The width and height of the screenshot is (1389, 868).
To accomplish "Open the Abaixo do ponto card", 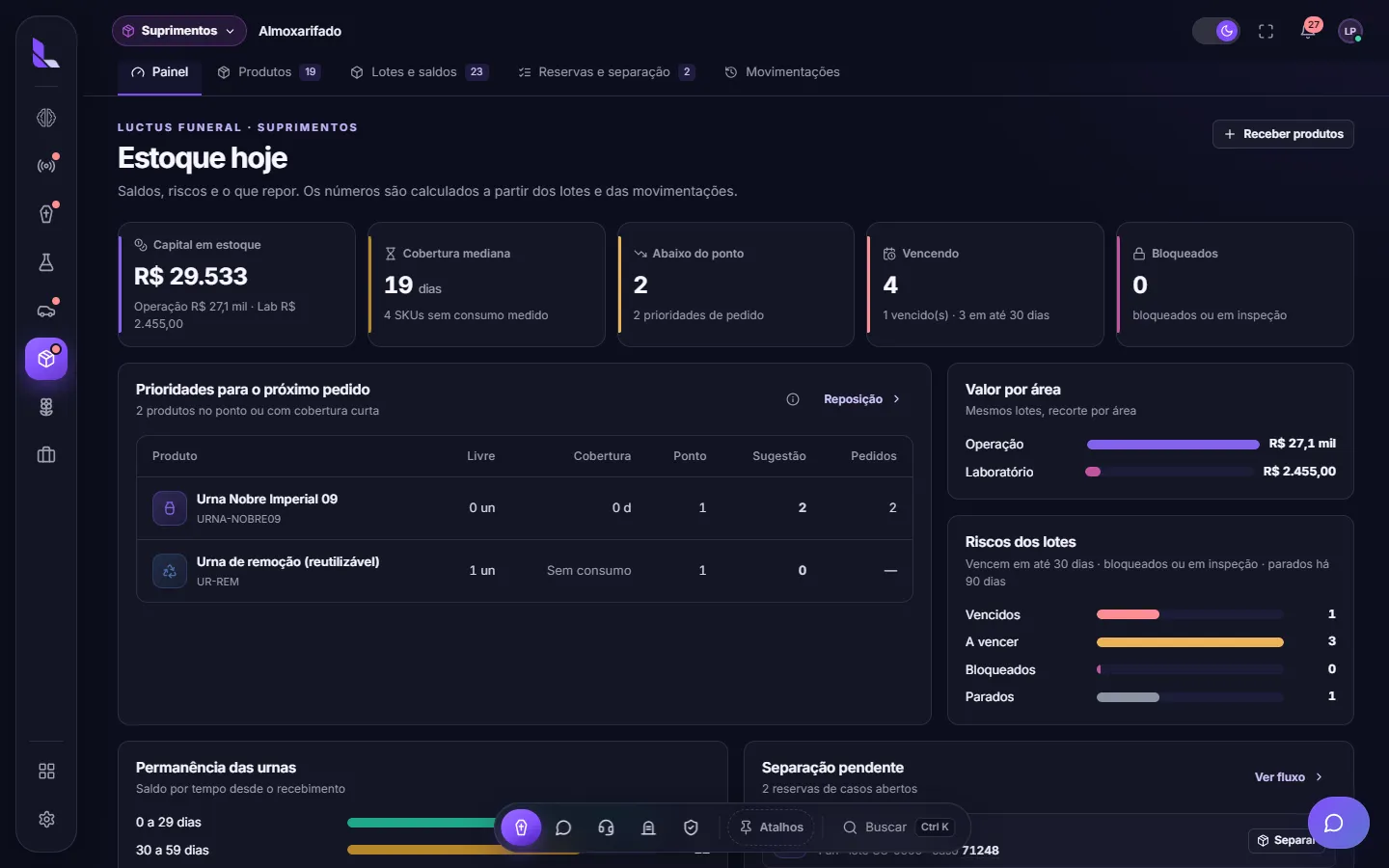I will point(736,285).
